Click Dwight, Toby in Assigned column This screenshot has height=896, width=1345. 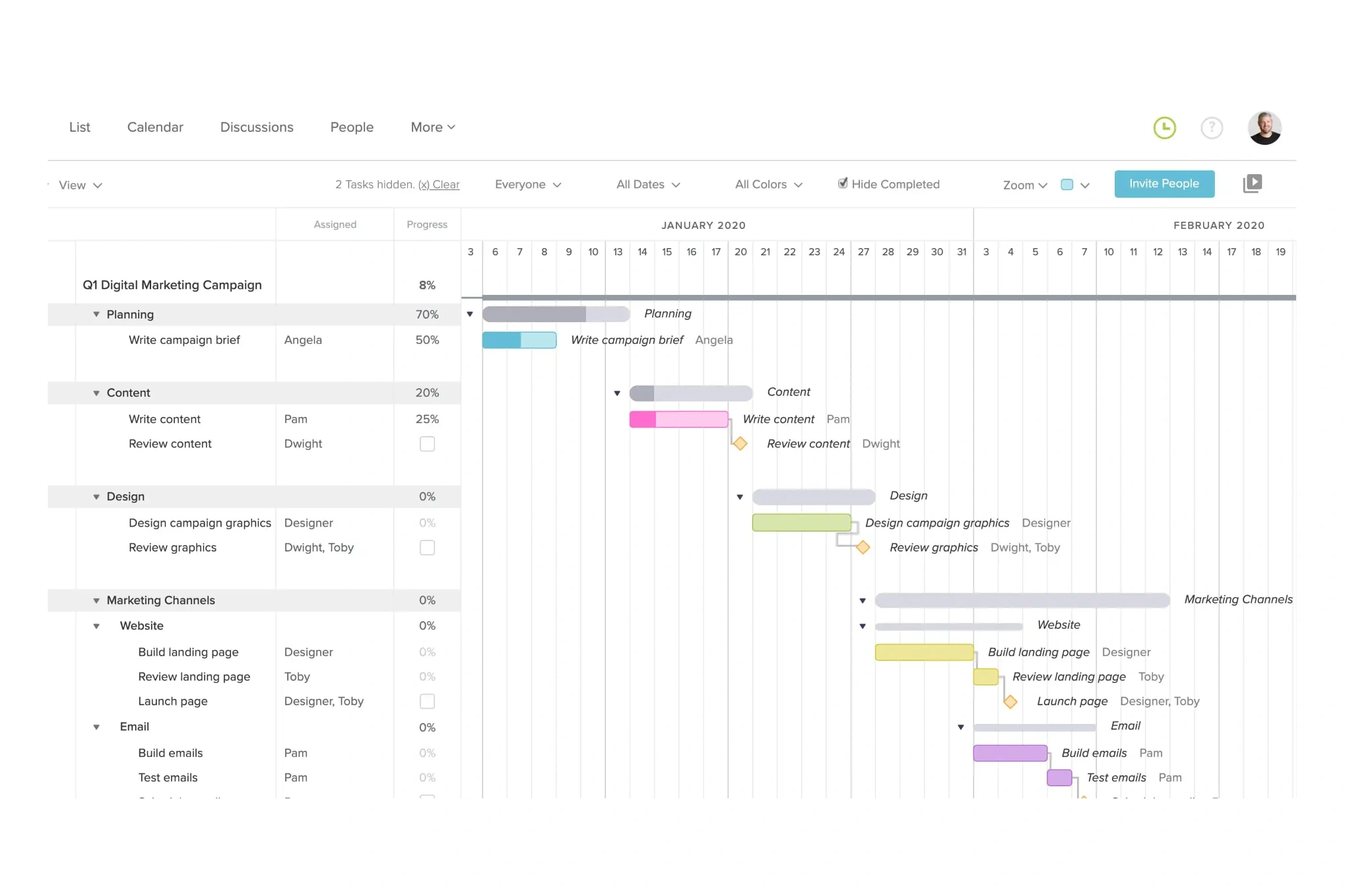[x=319, y=548]
